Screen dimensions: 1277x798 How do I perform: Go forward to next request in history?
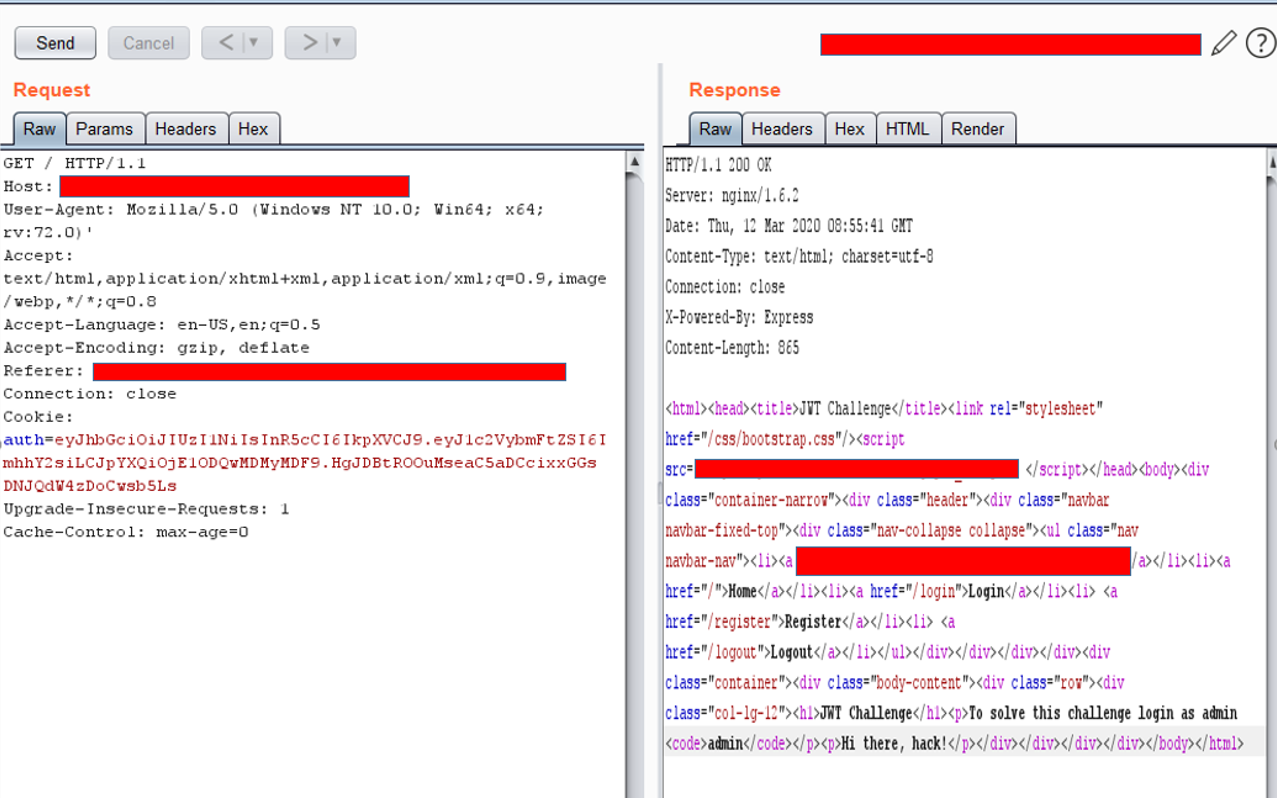[309, 43]
